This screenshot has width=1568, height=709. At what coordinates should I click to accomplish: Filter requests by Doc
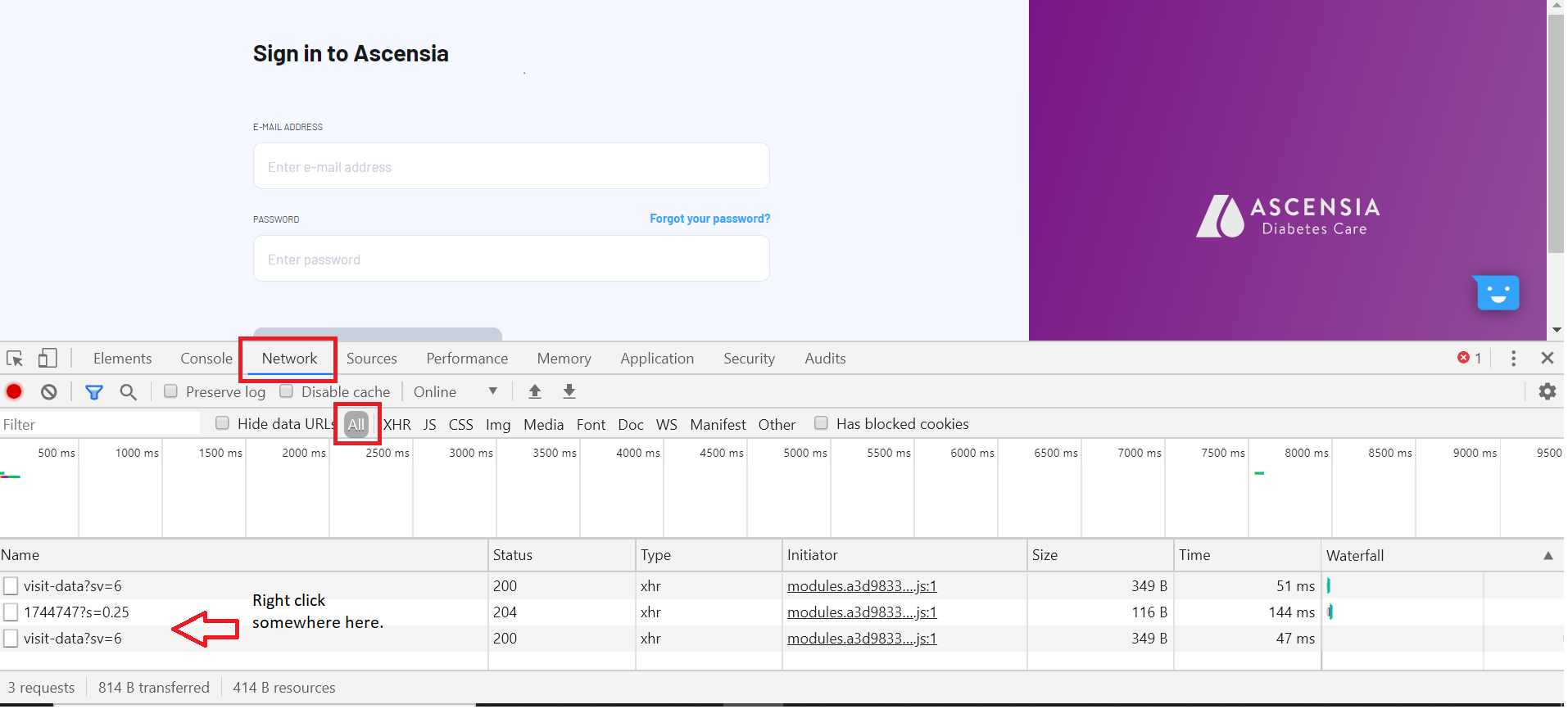(631, 425)
